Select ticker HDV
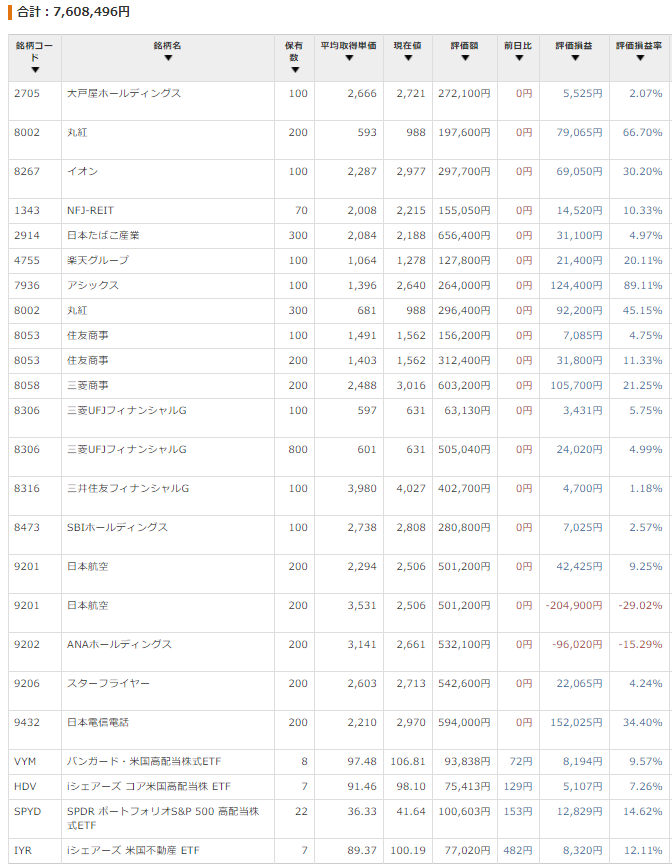The width and height of the screenshot is (672, 865). tap(25, 787)
